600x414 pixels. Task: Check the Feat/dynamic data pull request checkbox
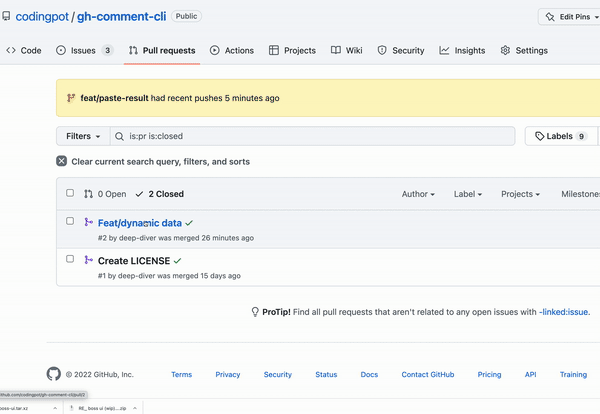70,222
